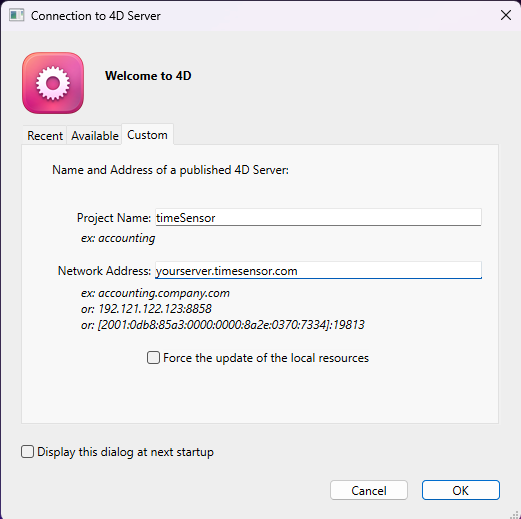521x519 pixels.
Task: Click the IPv6 example address text
Action: pos(223,325)
